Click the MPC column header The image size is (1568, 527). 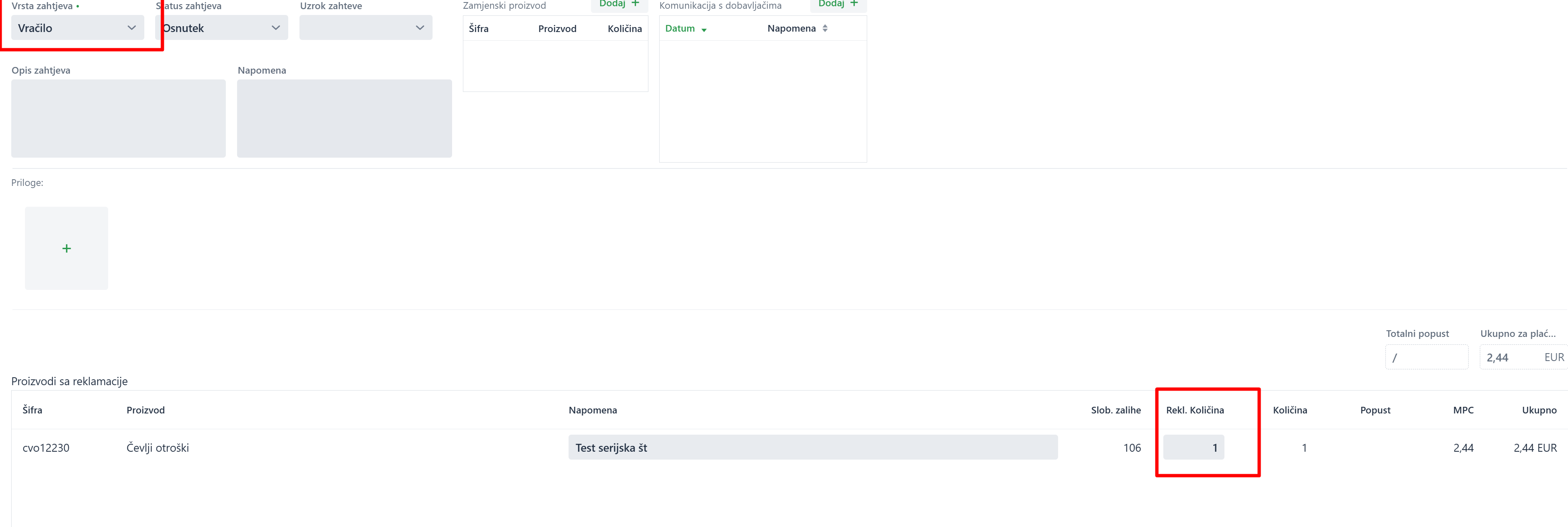(x=1463, y=410)
